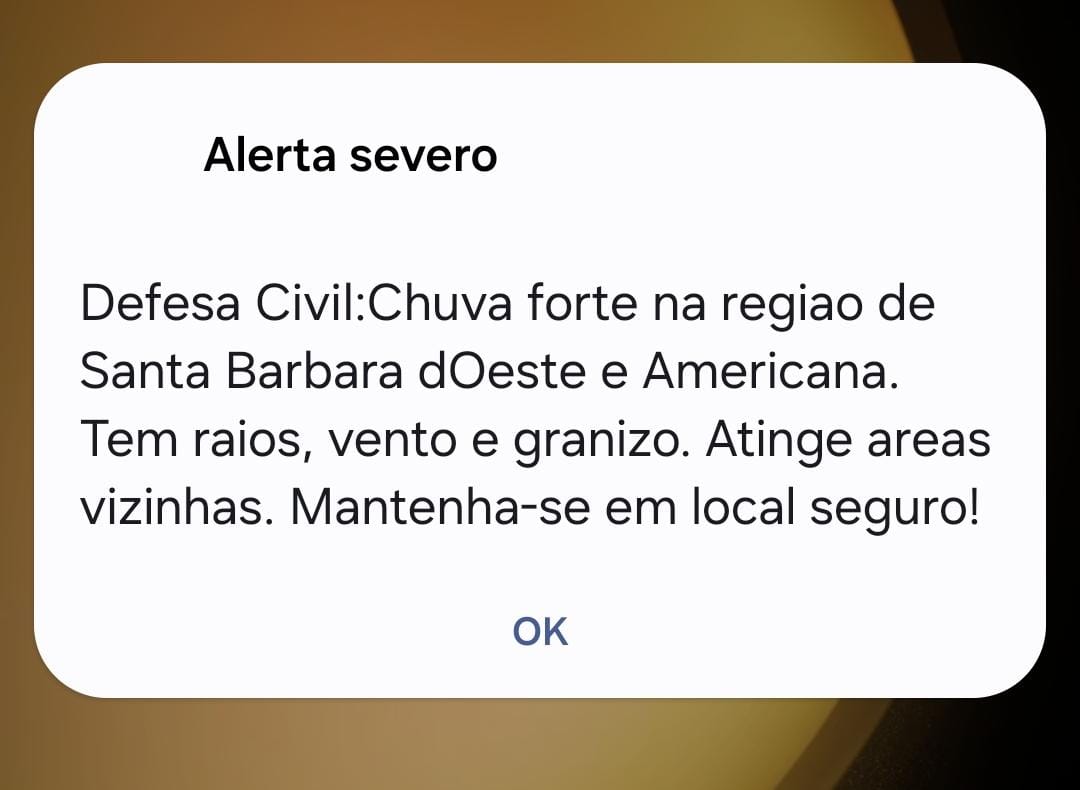The height and width of the screenshot is (790, 1080).
Task: Tap the 'Alerta severo' dialog title
Action: click(351, 154)
